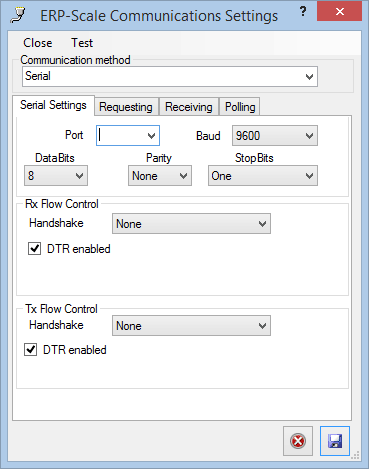The height and width of the screenshot is (469, 369).
Task: Close the dialog with the red X
Action: (x=339, y=12)
